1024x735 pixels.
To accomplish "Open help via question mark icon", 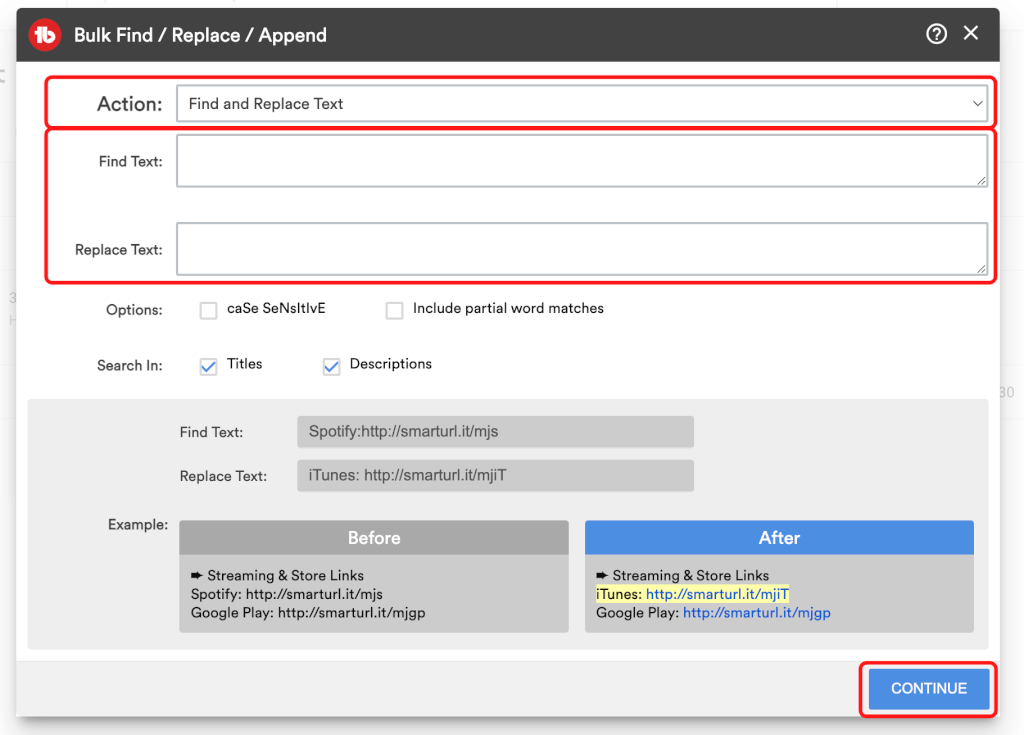I will 936,34.
